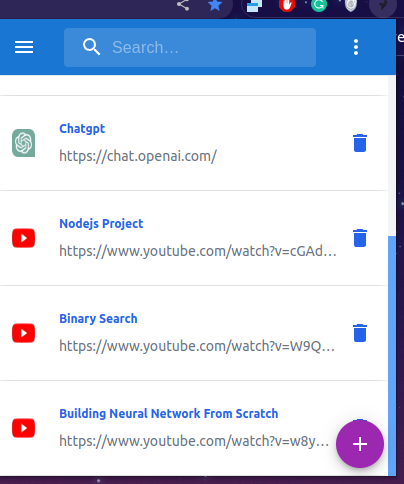Screen dimensions: 404x484
Task: Open Building Neural Network From Scratch bookmark
Action: [169, 414]
